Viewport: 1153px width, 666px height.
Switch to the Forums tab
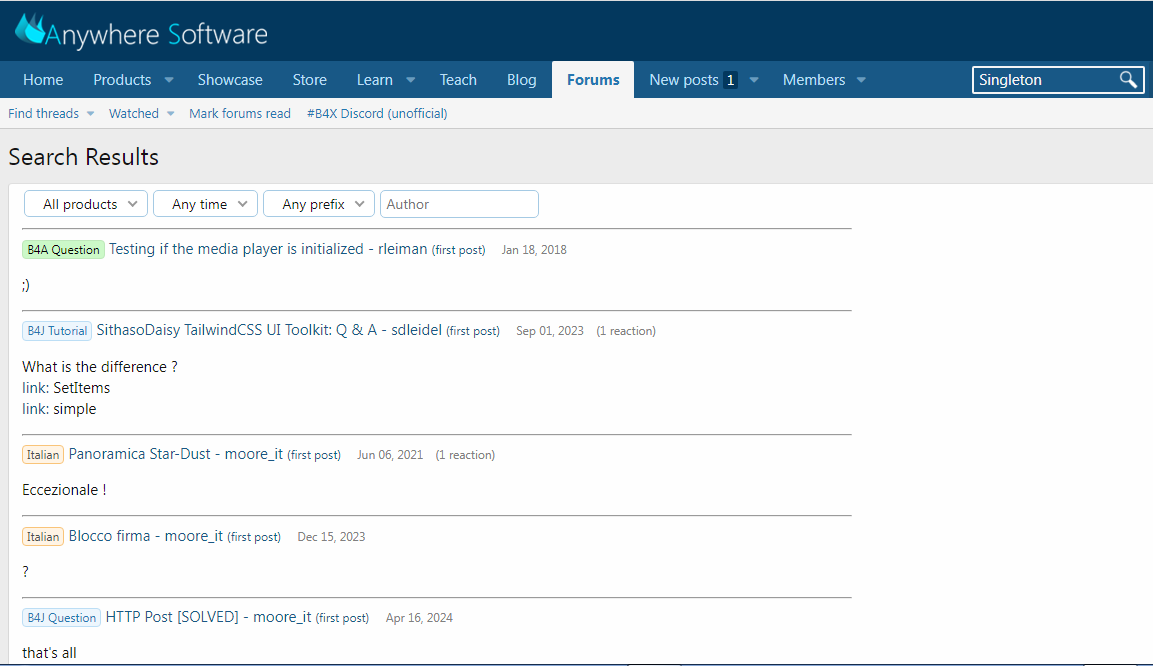592,79
